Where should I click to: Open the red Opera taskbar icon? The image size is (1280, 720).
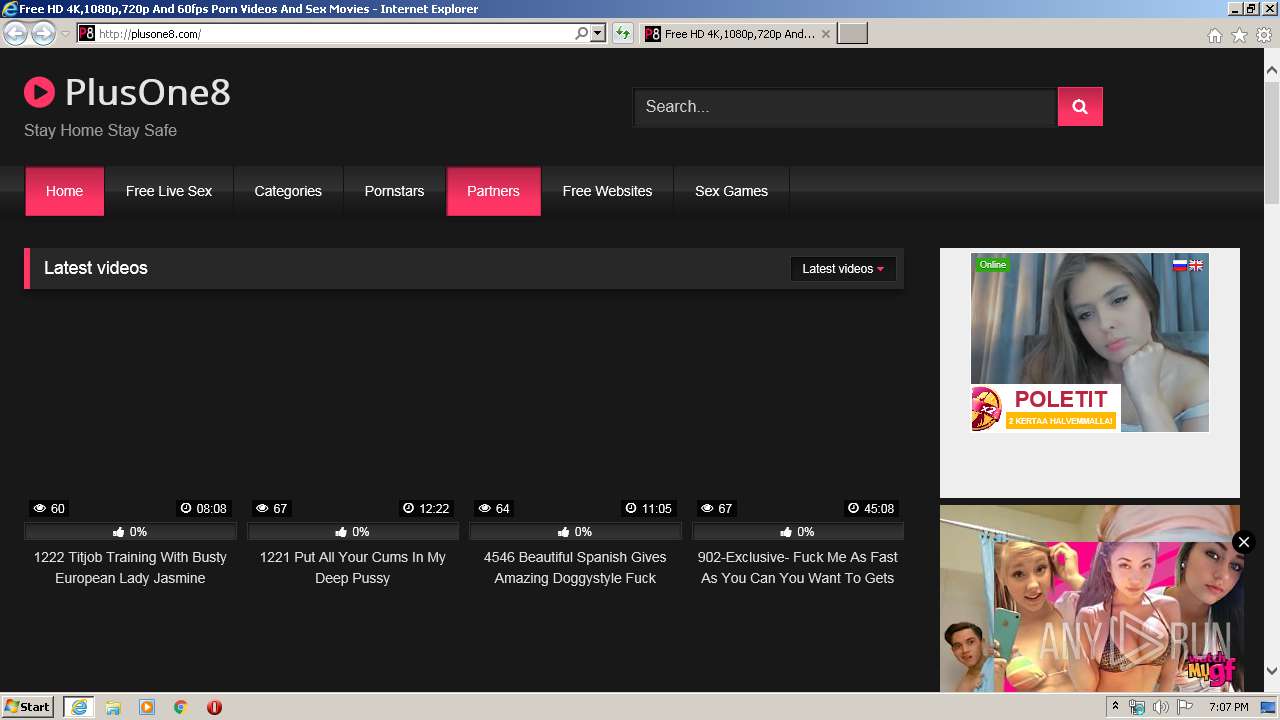pos(214,707)
